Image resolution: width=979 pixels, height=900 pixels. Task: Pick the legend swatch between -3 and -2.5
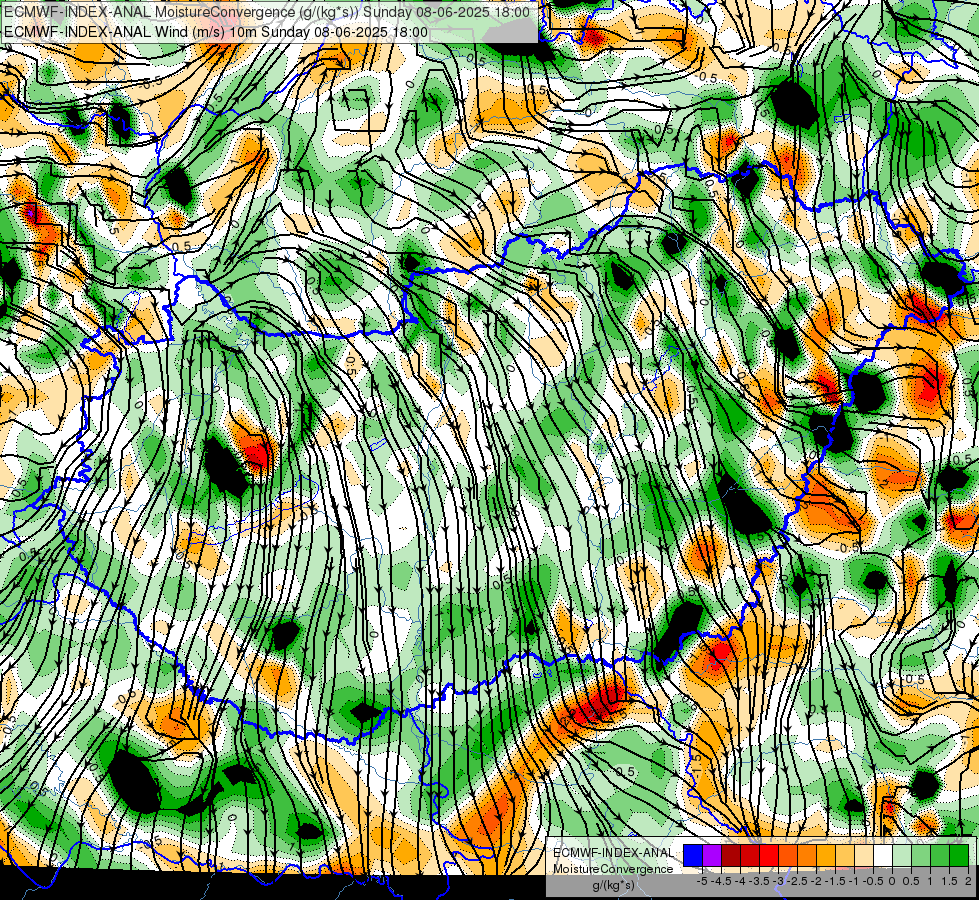tap(788, 855)
